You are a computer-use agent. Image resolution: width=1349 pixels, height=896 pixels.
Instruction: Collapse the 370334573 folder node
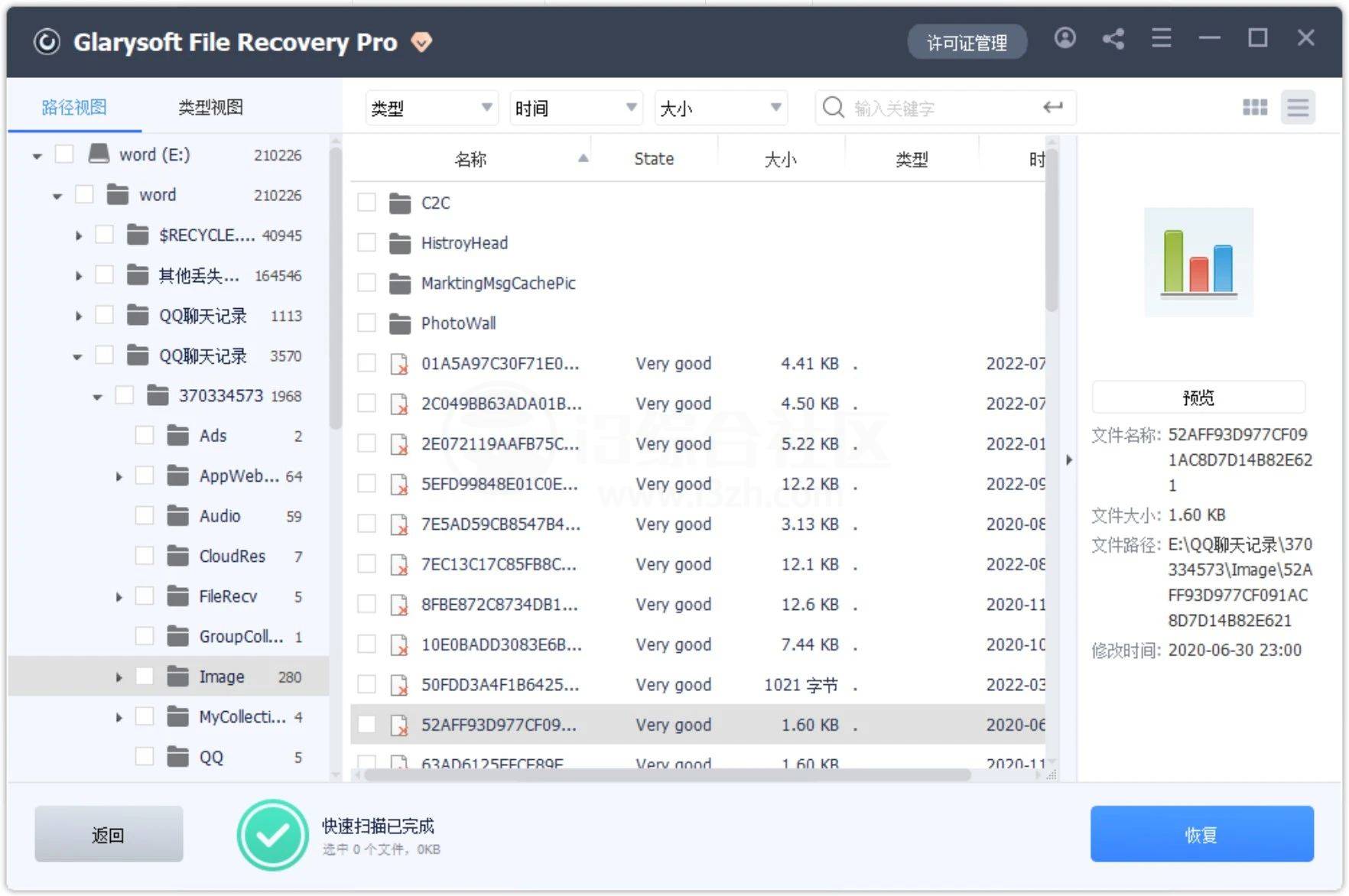pos(97,397)
